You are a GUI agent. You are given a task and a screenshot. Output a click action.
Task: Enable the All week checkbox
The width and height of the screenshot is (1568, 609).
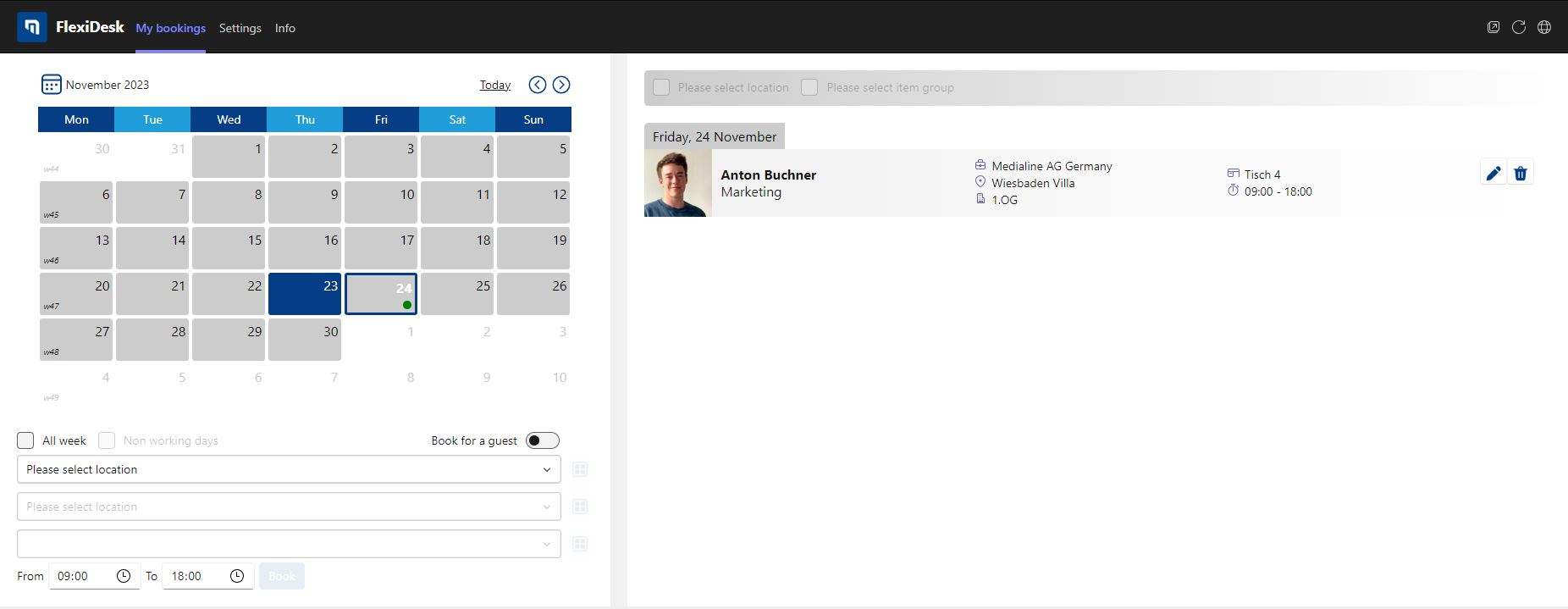[x=25, y=440]
